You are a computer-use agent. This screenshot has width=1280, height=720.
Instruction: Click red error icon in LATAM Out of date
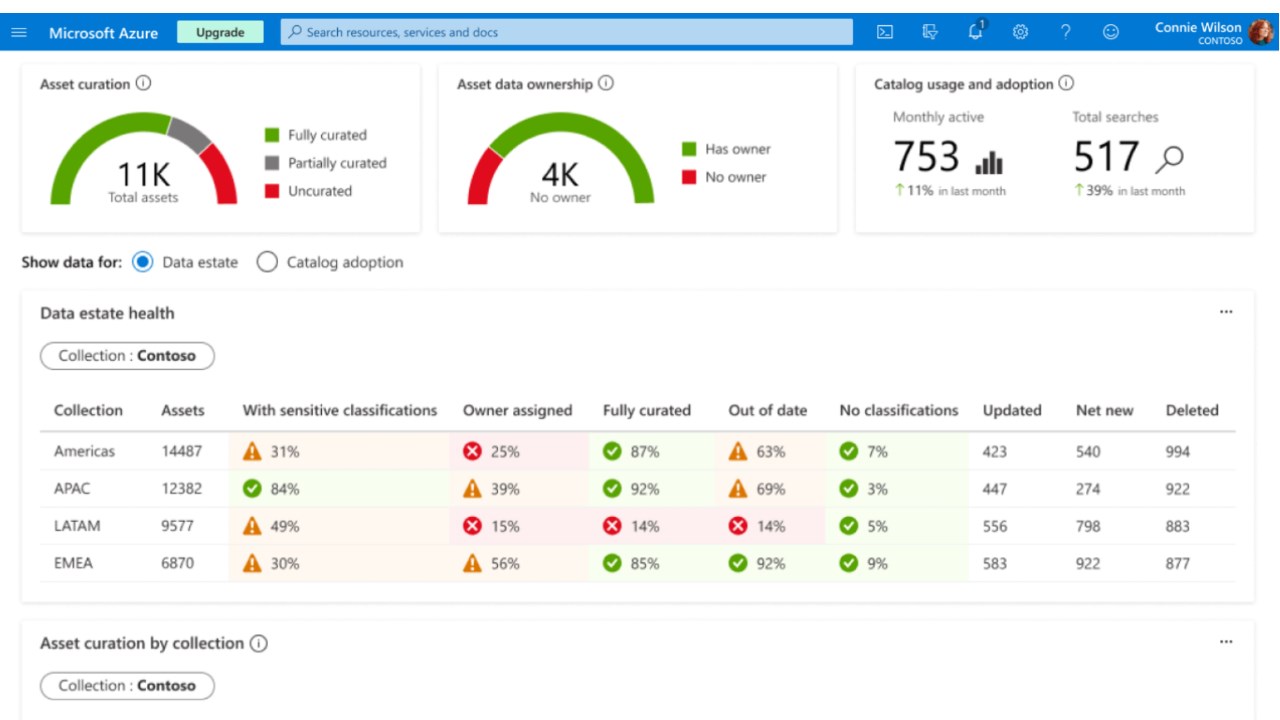point(738,526)
